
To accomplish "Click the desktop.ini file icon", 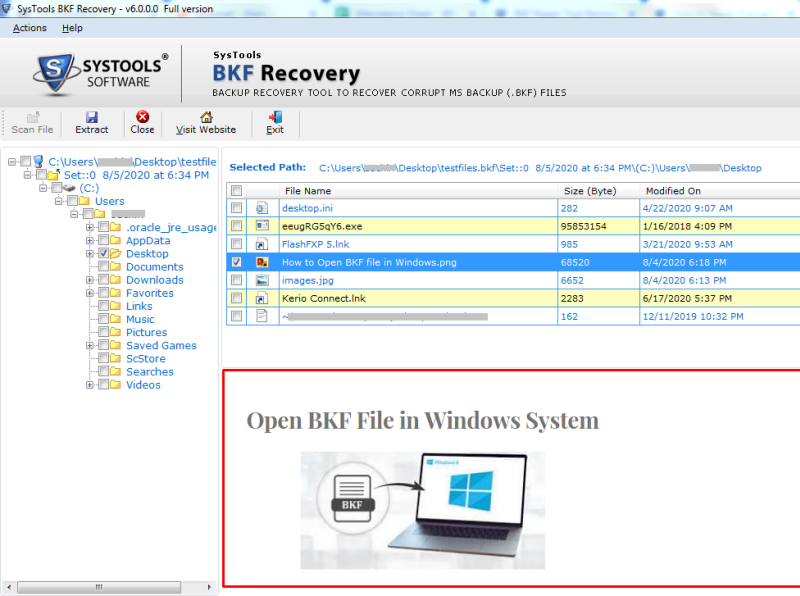I will tap(262, 208).
